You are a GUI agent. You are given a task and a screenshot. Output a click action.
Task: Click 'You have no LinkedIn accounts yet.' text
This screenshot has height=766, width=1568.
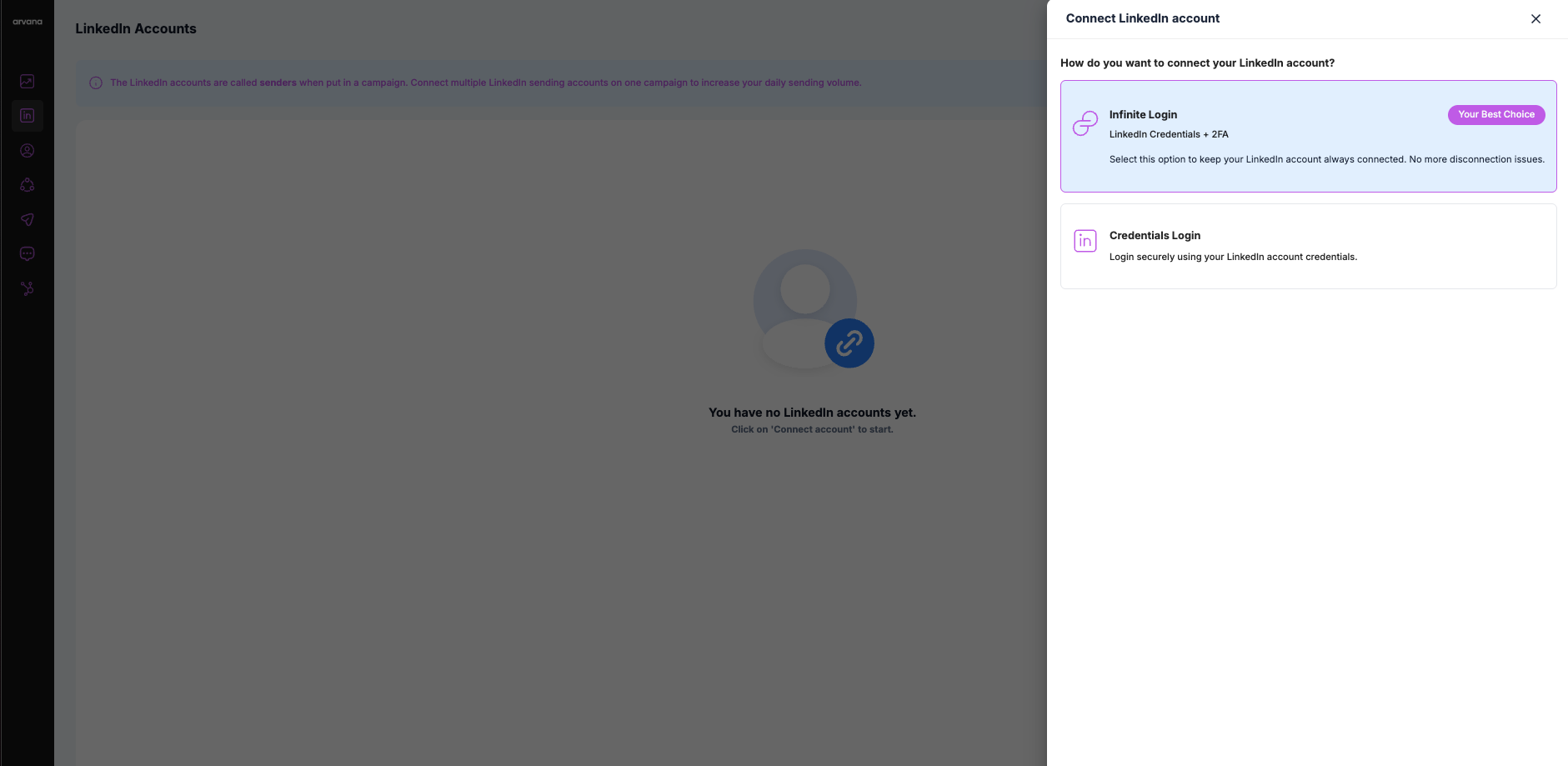[x=812, y=413]
